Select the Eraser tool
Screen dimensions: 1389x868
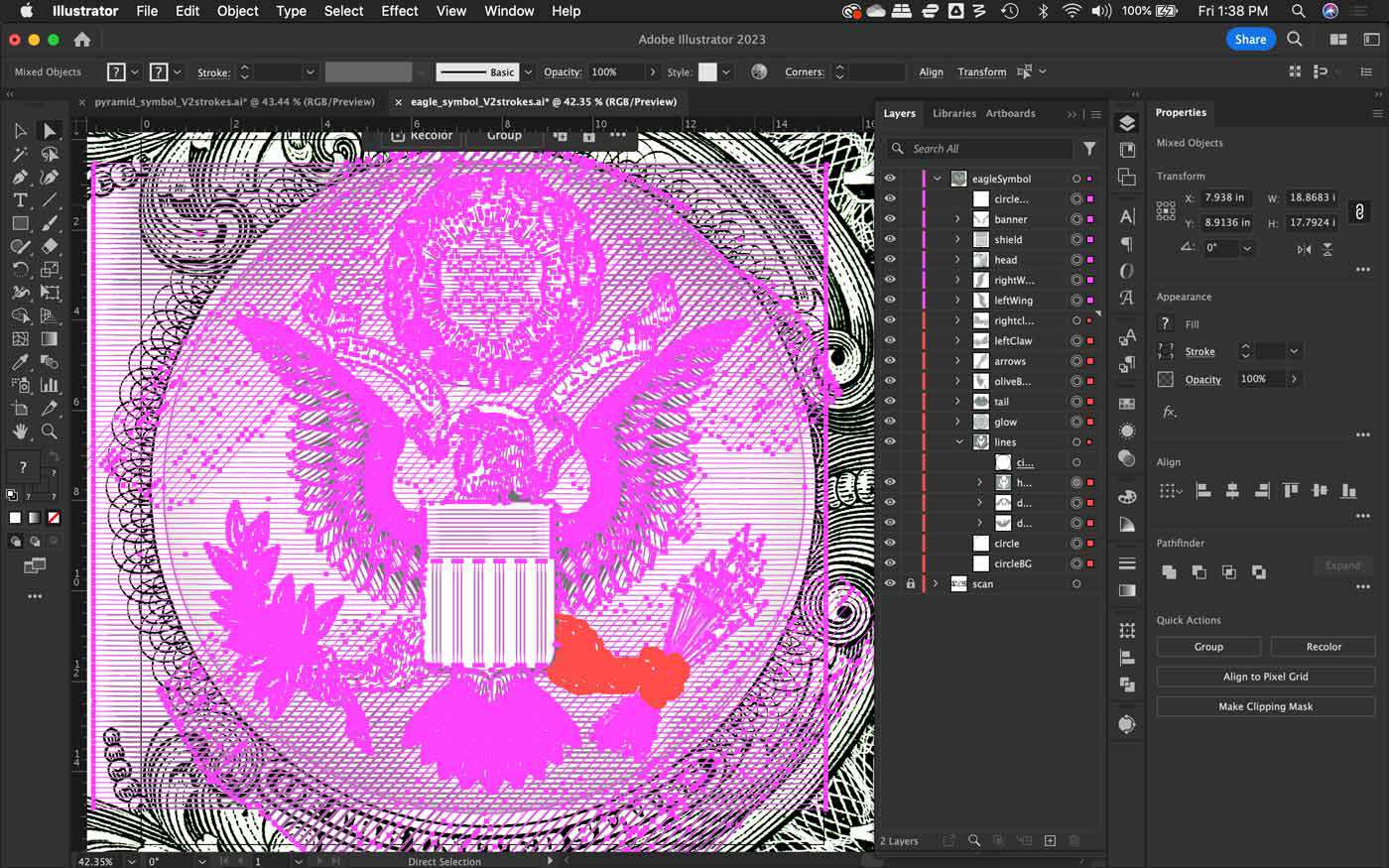(x=50, y=246)
